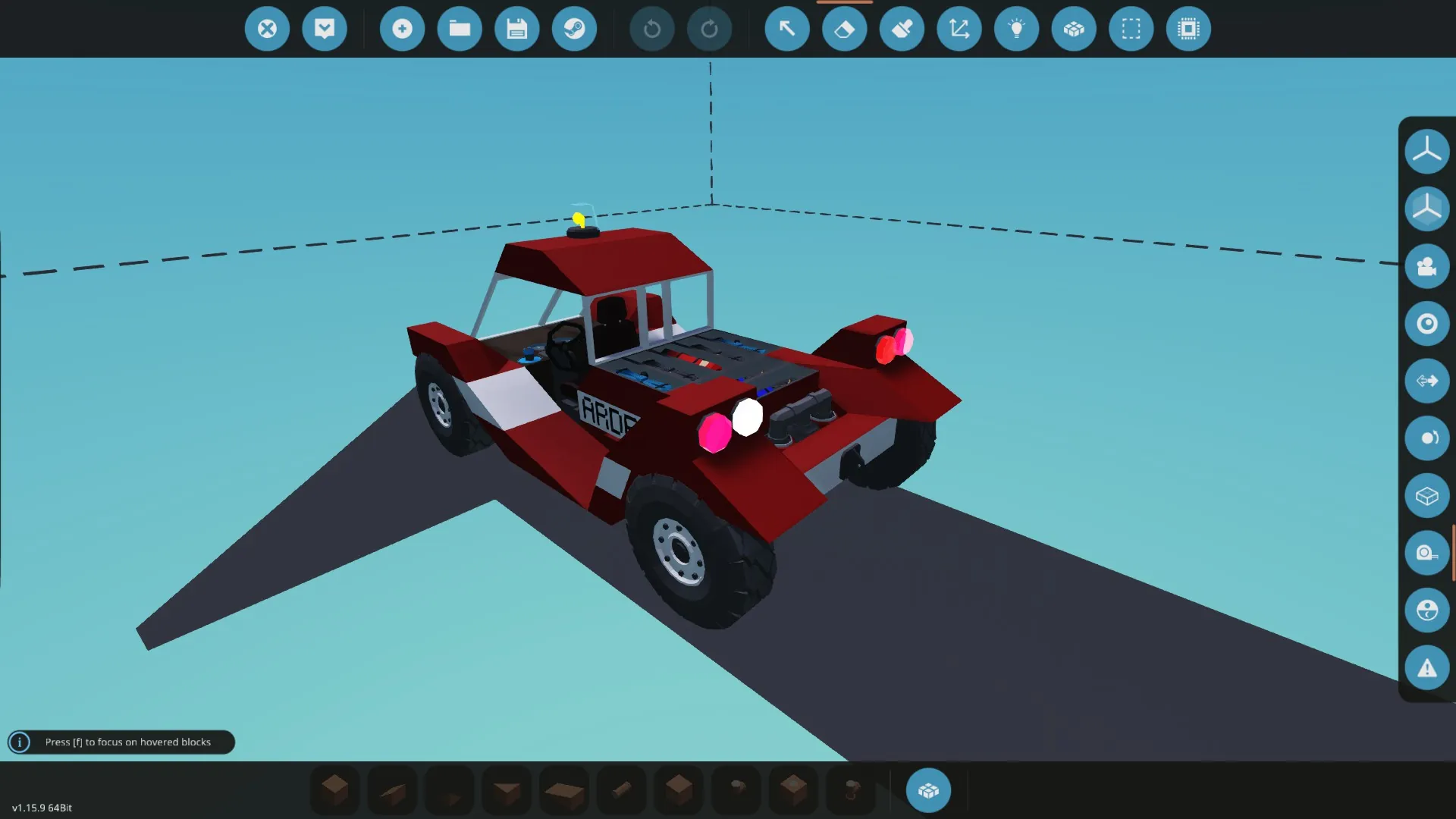This screenshot has height=819, width=1456.
Task: Open the load vehicle folder icon
Action: [460, 29]
